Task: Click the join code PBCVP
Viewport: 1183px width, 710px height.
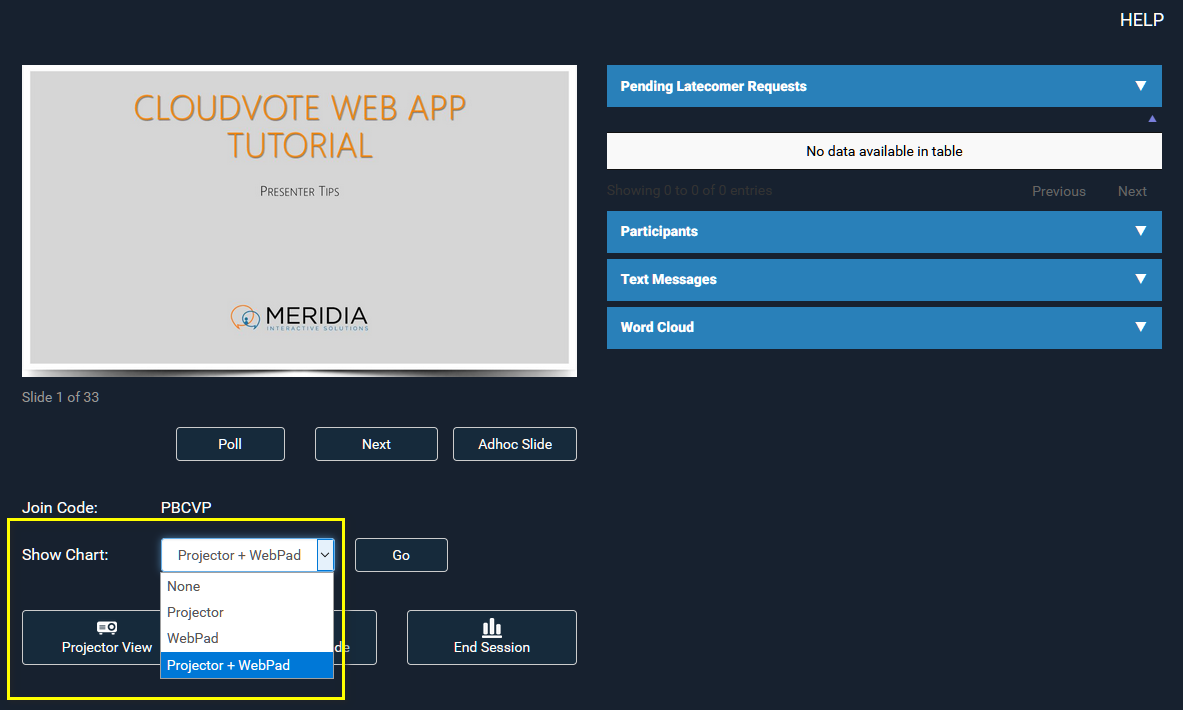Action: coord(186,508)
